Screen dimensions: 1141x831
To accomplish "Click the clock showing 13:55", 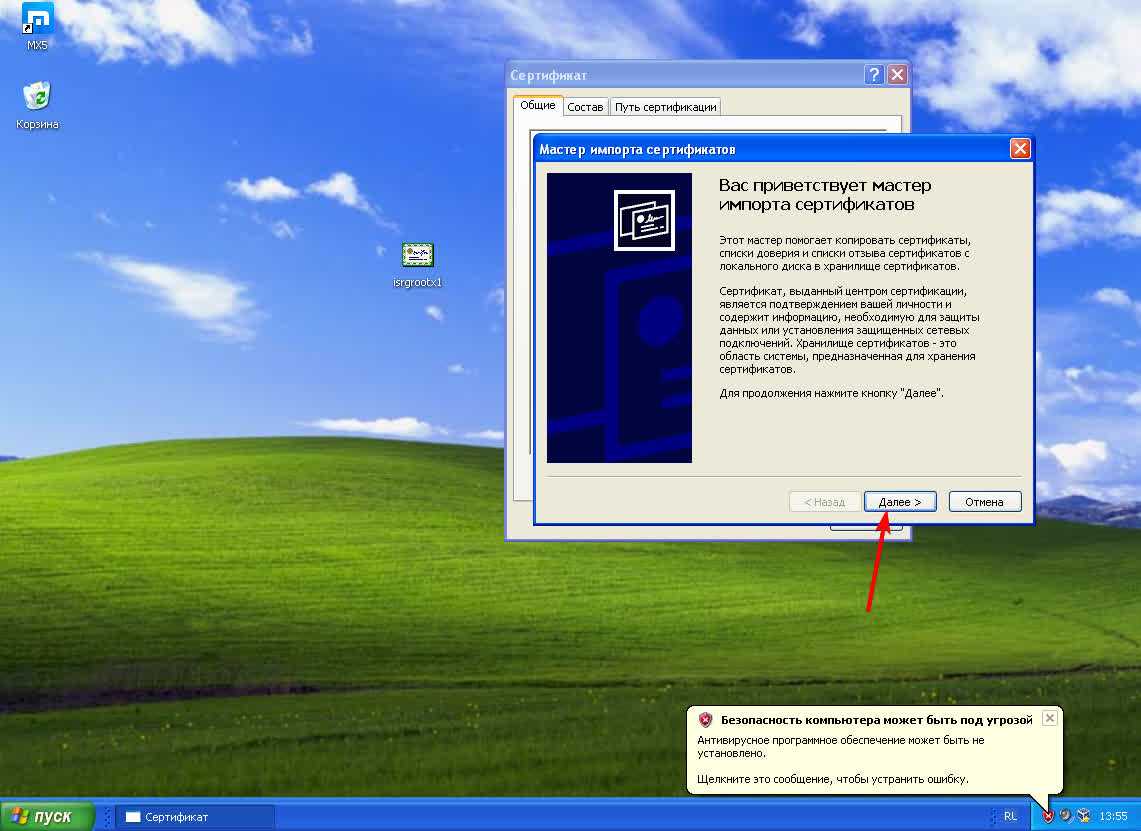I will point(1113,816).
